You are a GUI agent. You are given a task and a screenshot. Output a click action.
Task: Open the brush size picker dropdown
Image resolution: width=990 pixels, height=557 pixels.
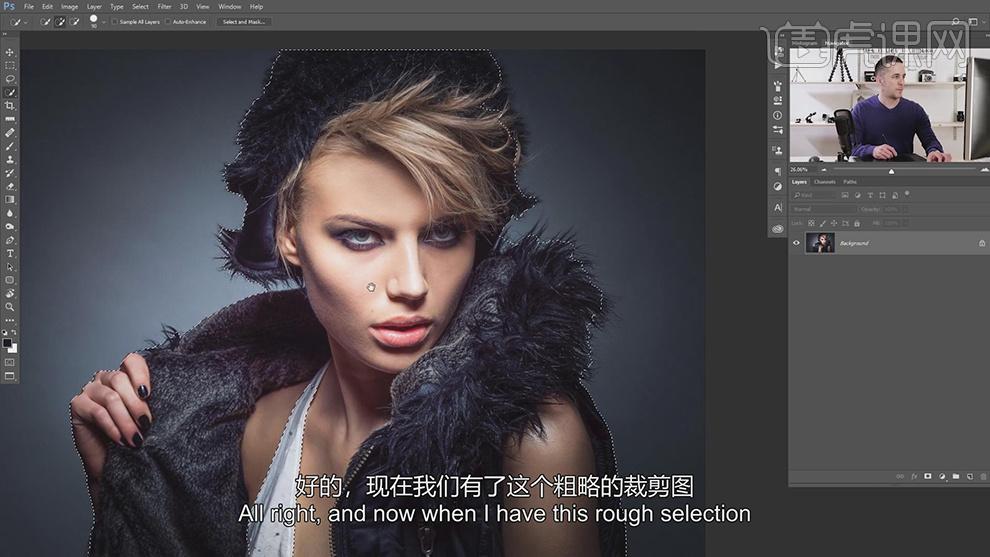point(103,22)
